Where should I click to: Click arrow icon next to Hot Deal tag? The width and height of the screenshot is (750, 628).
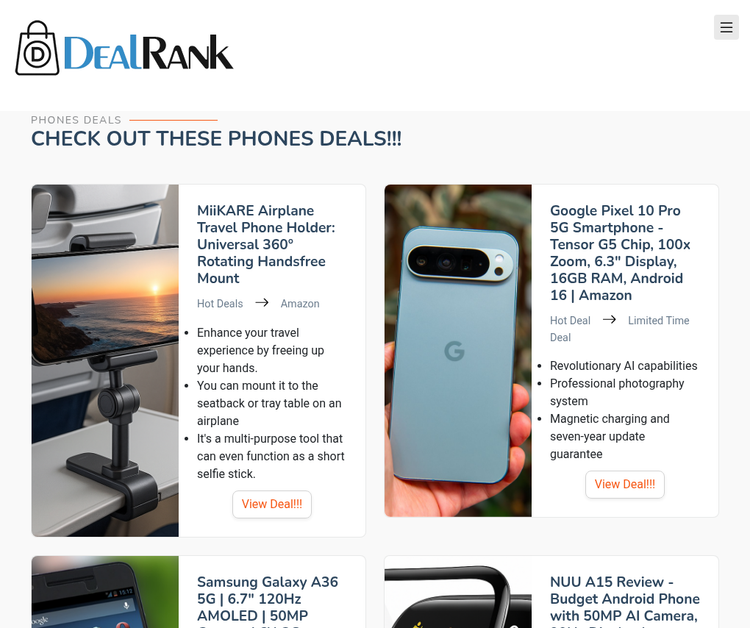tap(609, 320)
